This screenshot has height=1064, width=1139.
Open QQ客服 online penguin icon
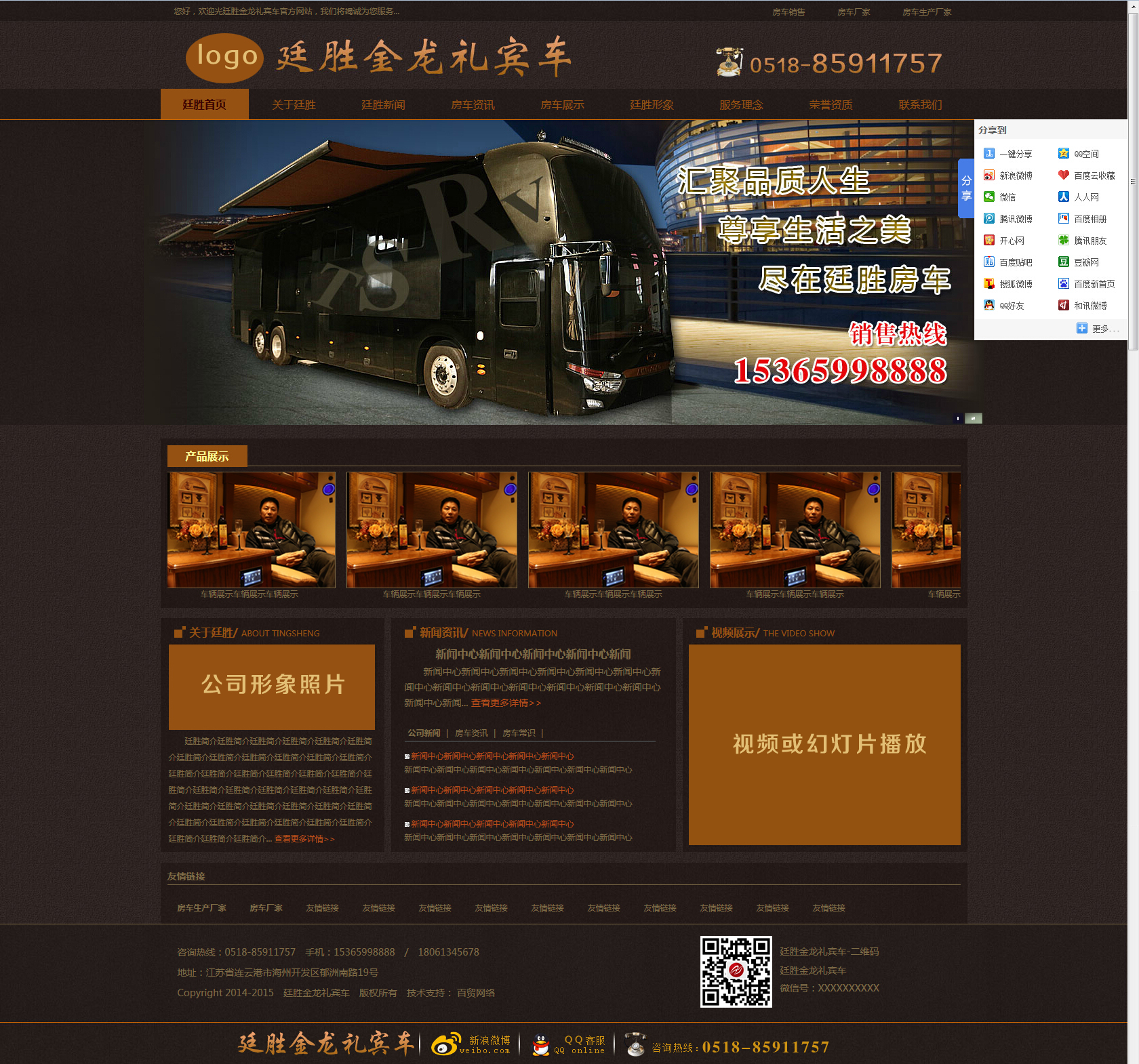(540, 1044)
